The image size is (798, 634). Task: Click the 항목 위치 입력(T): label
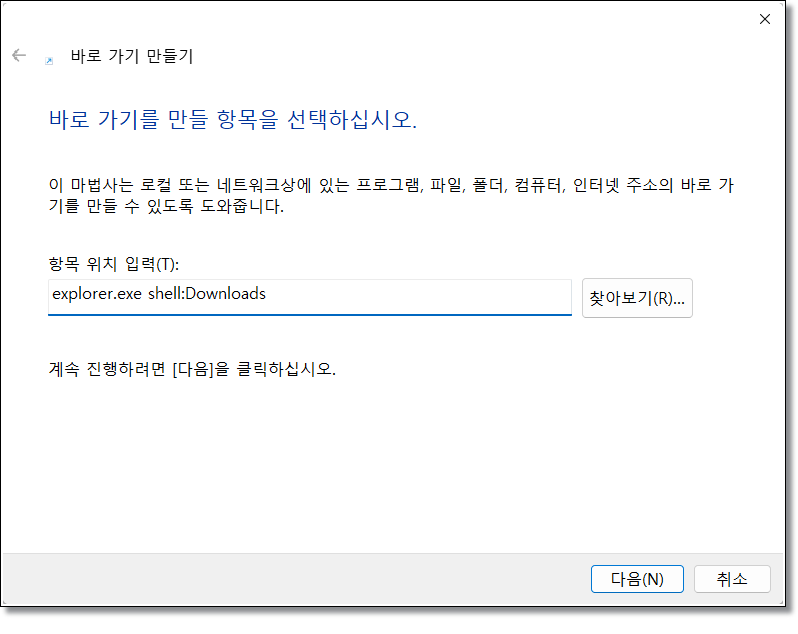[x=113, y=264]
